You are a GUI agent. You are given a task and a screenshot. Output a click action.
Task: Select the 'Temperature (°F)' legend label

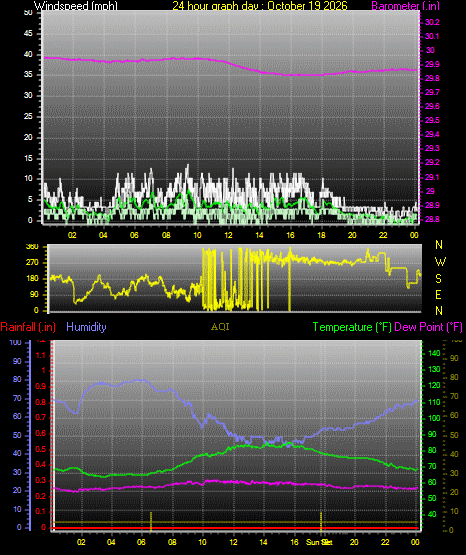coord(352,327)
